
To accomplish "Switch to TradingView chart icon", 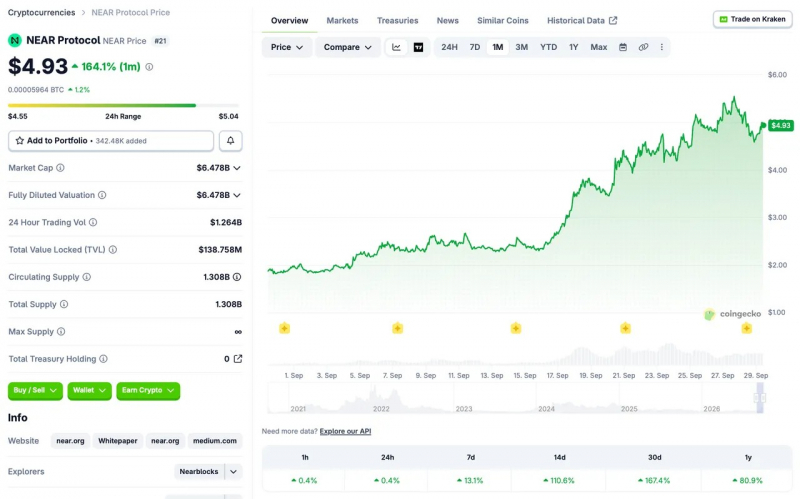I will pos(418,47).
